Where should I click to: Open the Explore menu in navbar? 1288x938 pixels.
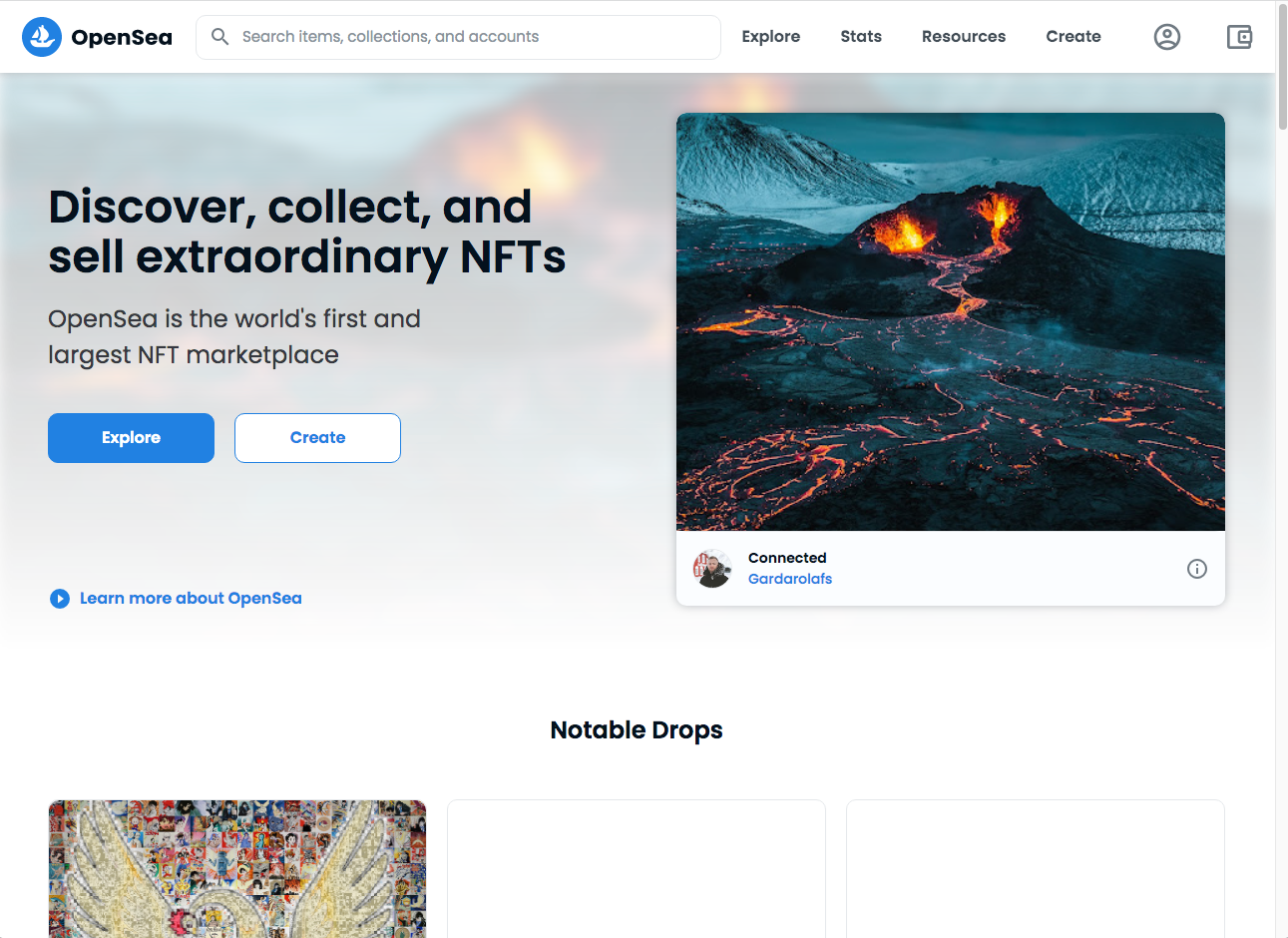coord(771,37)
